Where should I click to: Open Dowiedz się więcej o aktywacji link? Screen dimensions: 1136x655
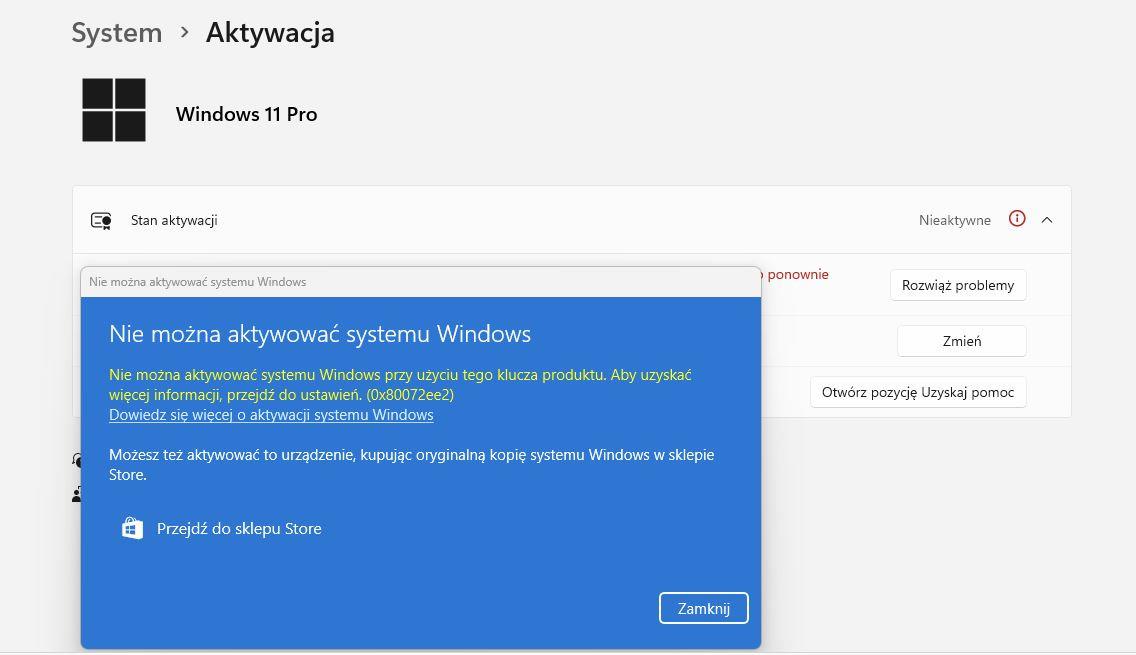pyautogui.click(x=271, y=415)
